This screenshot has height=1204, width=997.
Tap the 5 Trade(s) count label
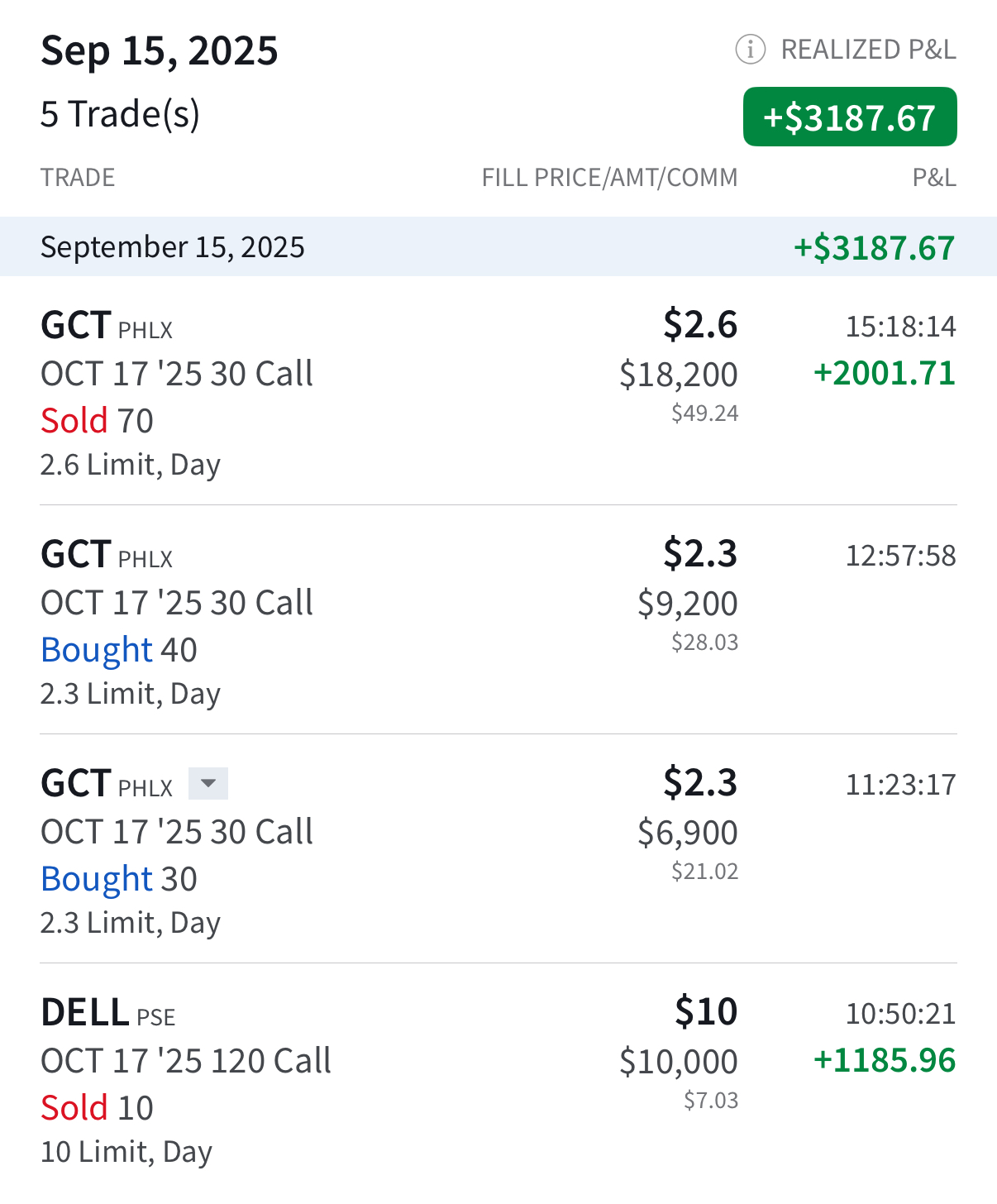pyautogui.click(x=120, y=114)
